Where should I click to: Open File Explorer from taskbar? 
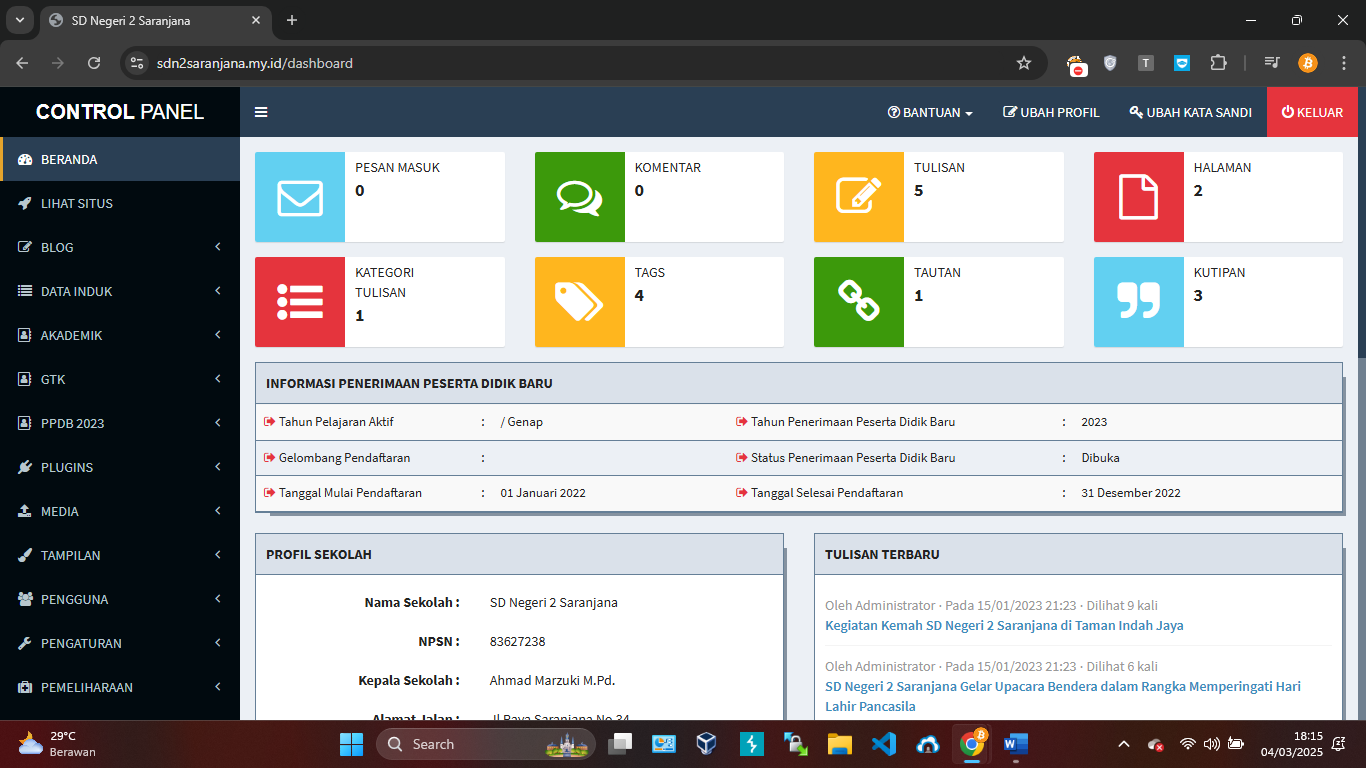839,744
